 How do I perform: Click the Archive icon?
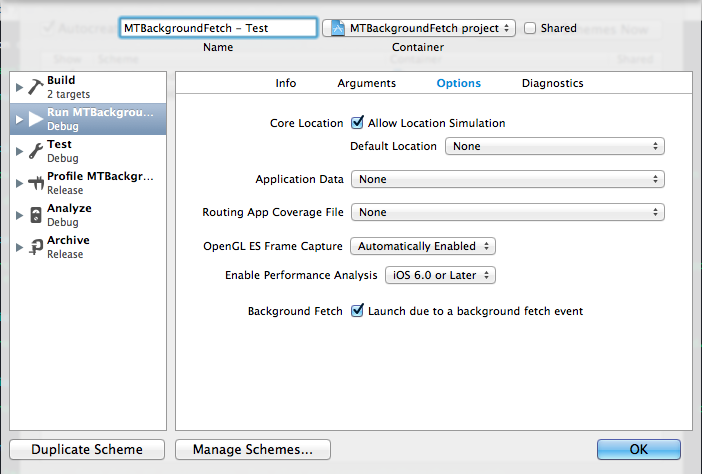(36, 247)
